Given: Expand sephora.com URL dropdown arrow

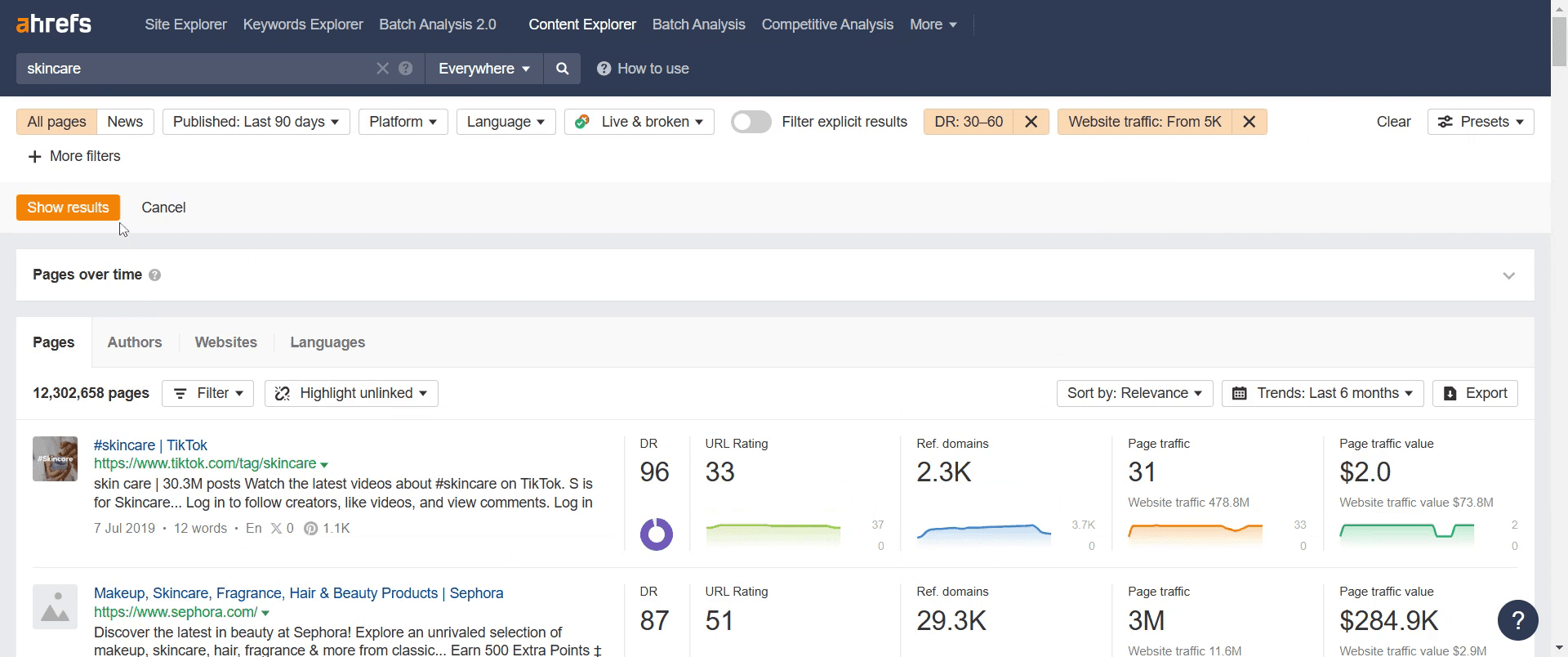Looking at the screenshot, I should coord(265,613).
